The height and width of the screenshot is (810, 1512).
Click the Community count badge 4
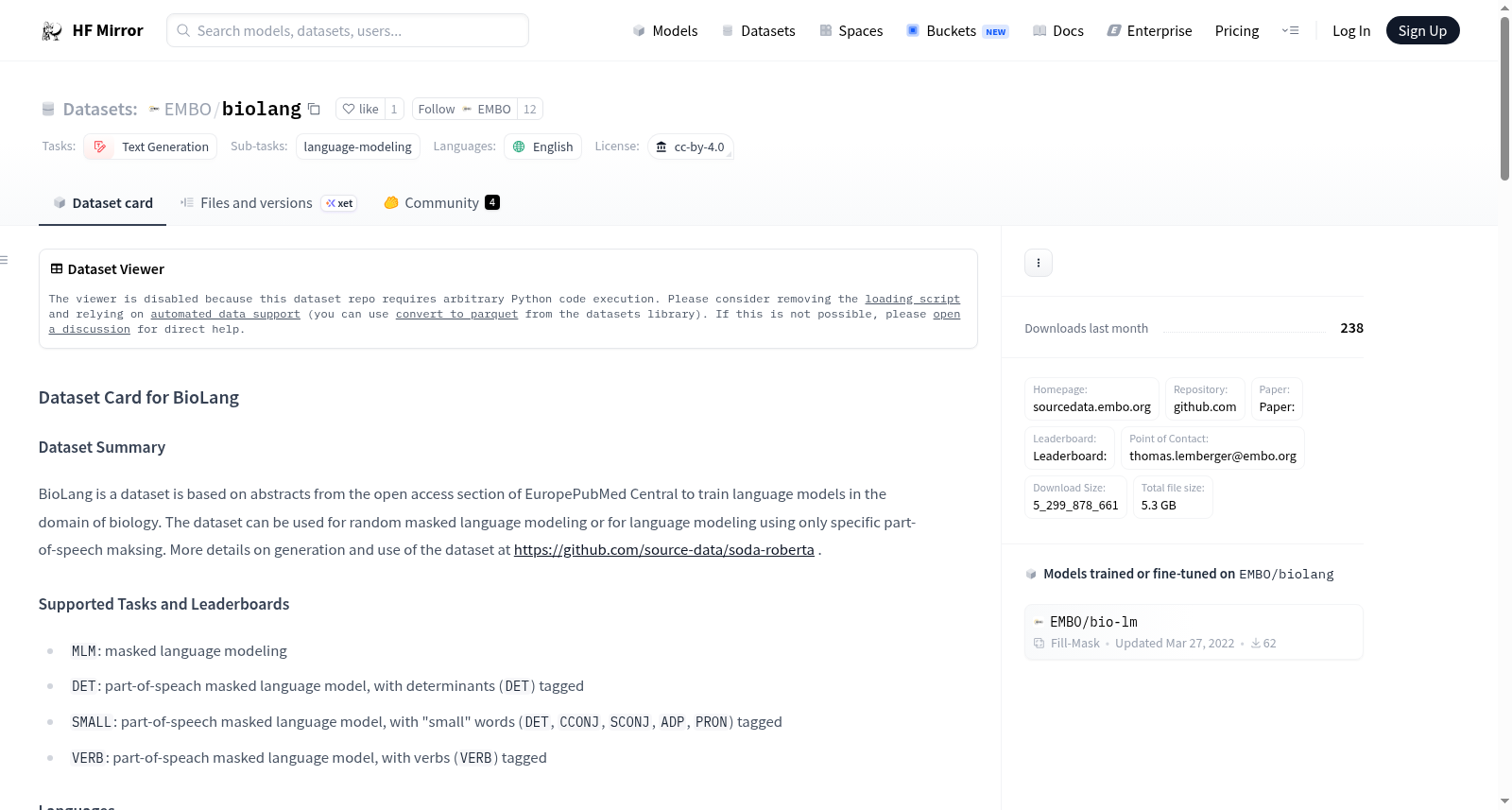coord(492,202)
